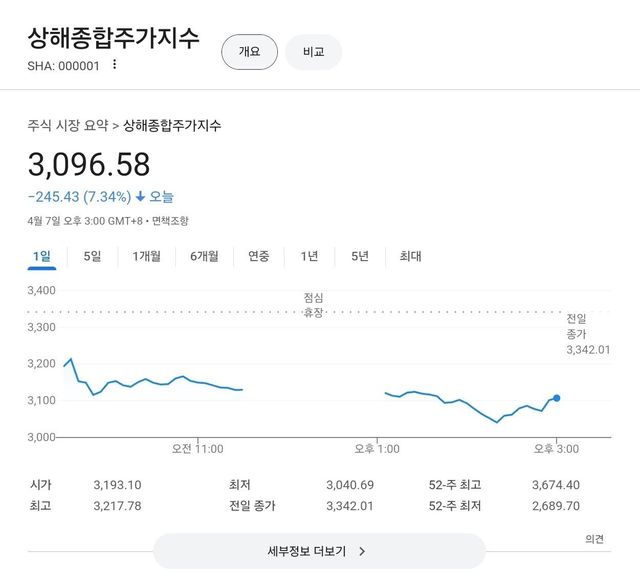Click the 의견 feedback link
640x587 pixels.
594,539
